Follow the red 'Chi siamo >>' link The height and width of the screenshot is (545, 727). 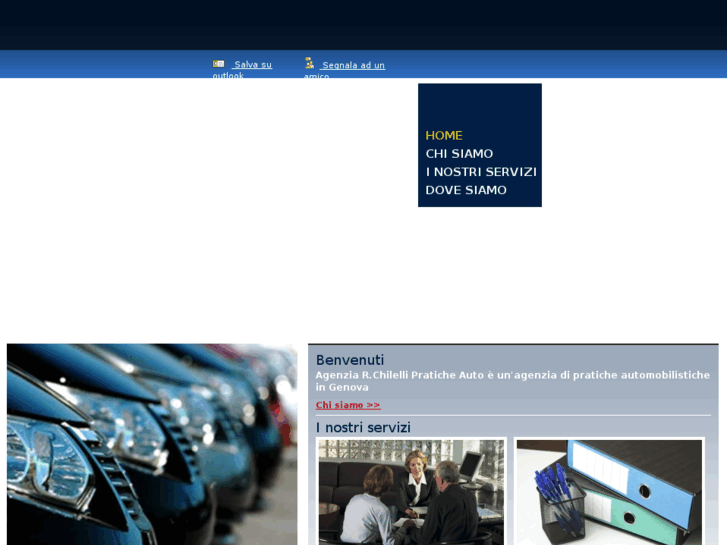pyautogui.click(x=348, y=405)
